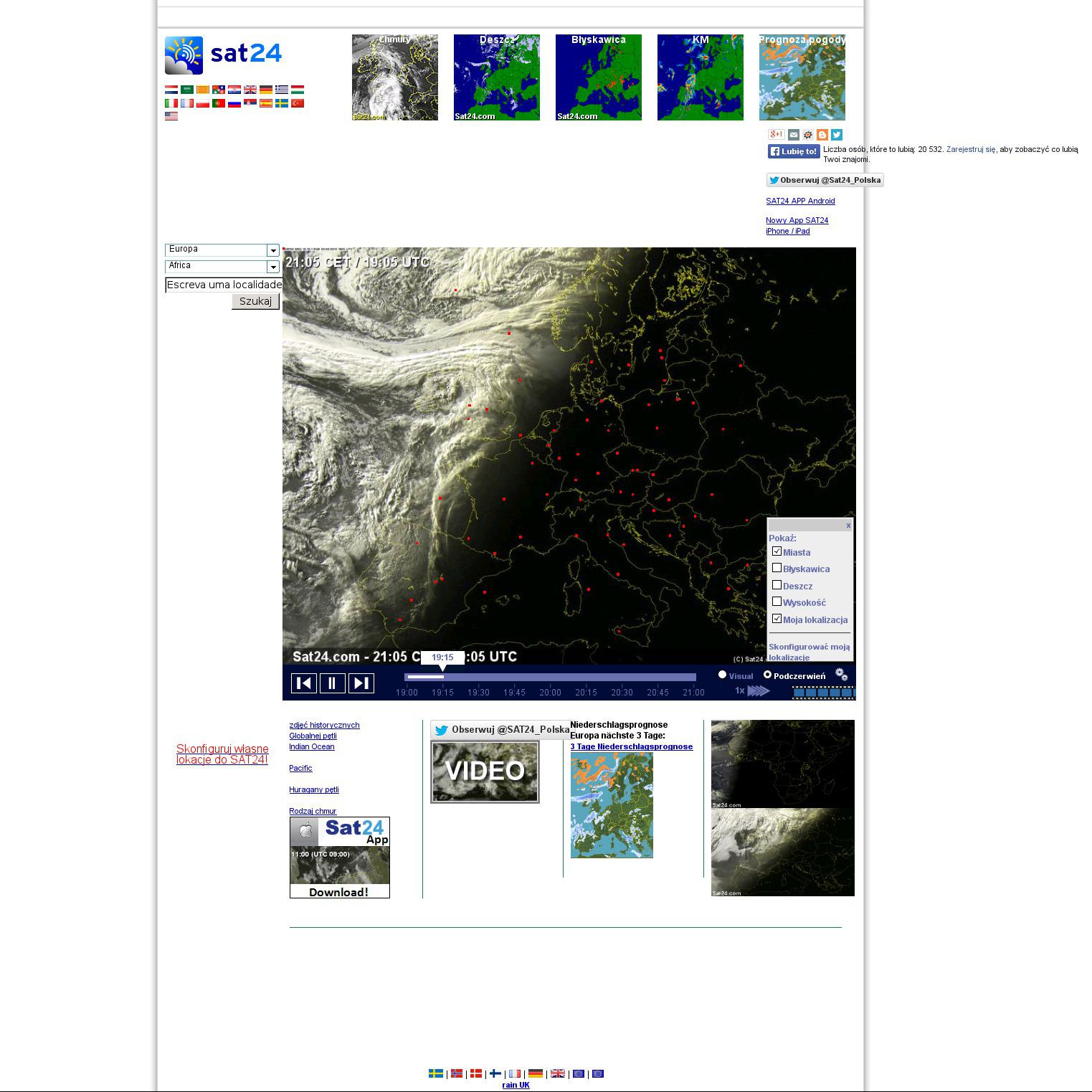Screen dimensions: 1092x1092
Task: Share page via the email icon
Action: [793, 135]
